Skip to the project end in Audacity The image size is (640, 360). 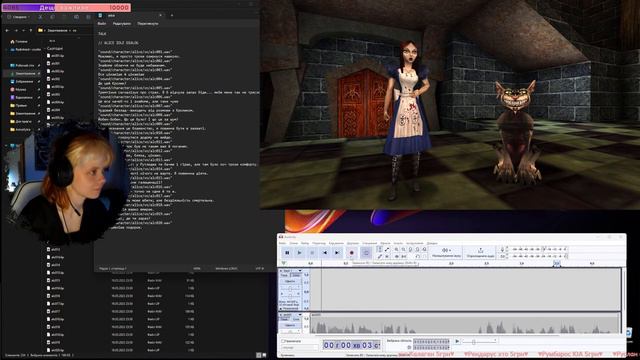(337, 253)
